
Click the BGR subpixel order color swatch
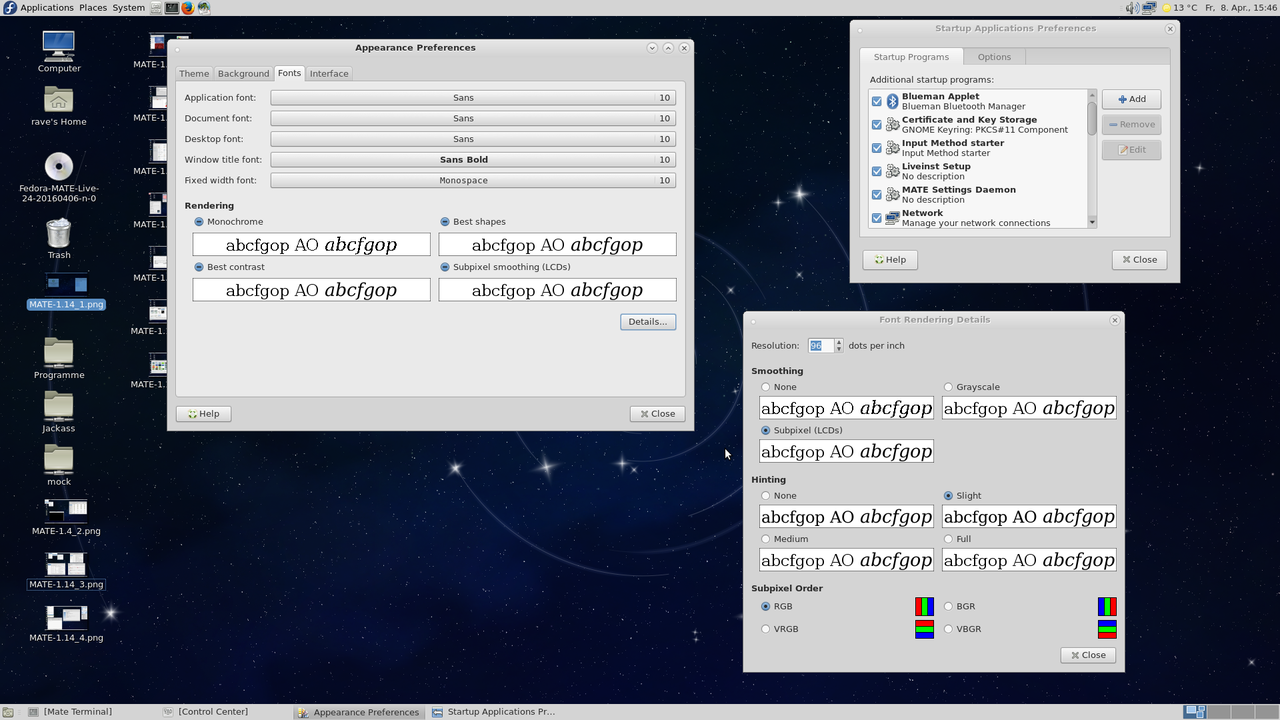coord(1107,607)
